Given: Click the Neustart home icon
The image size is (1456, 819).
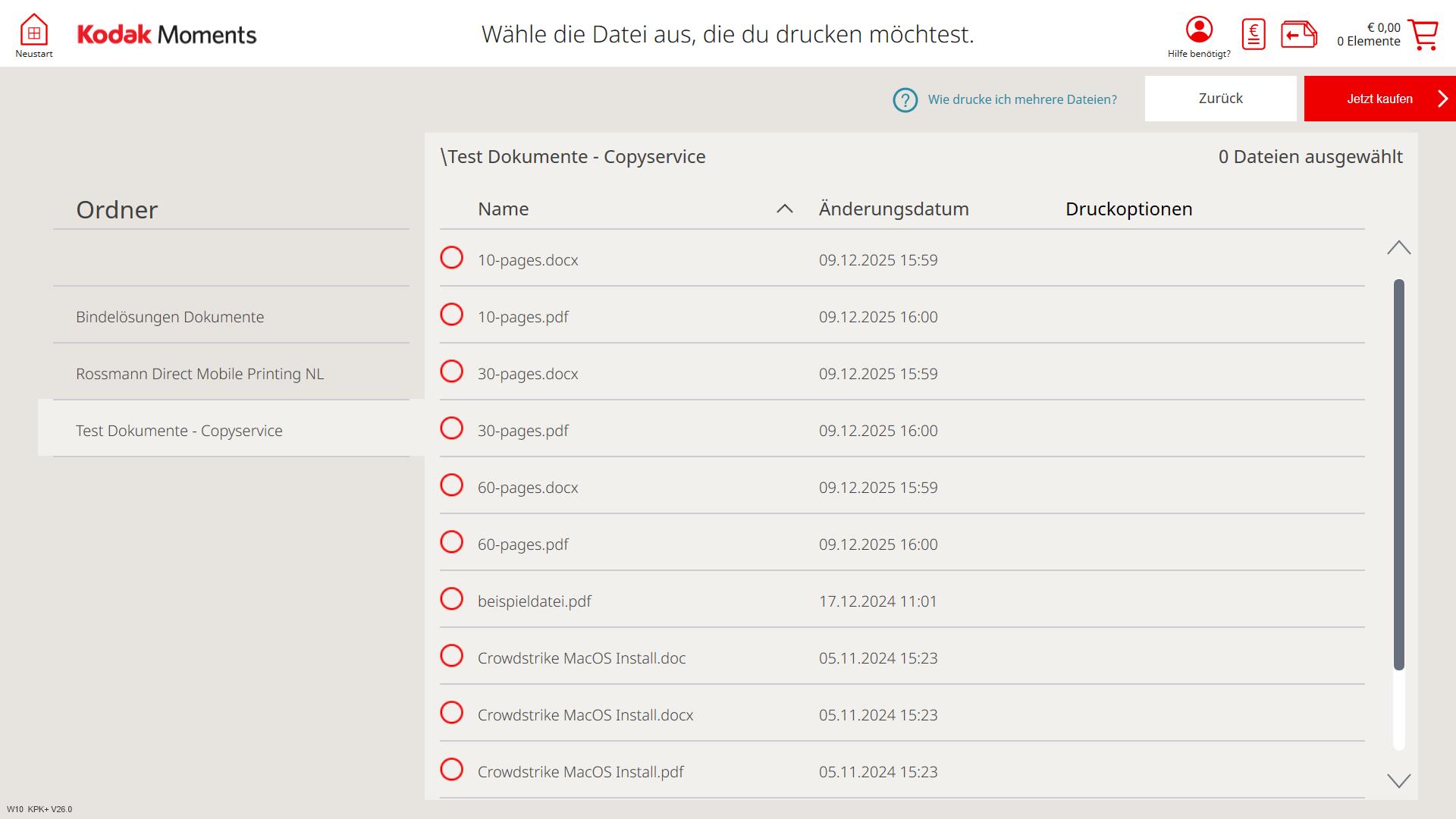Looking at the screenshot, I should pos(33,32).
